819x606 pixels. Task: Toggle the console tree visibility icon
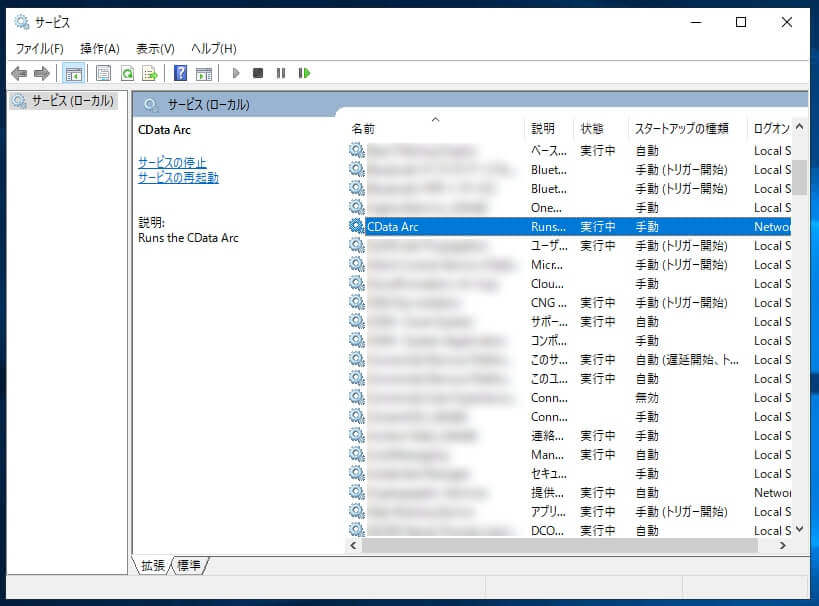click(x=73, y=73)
